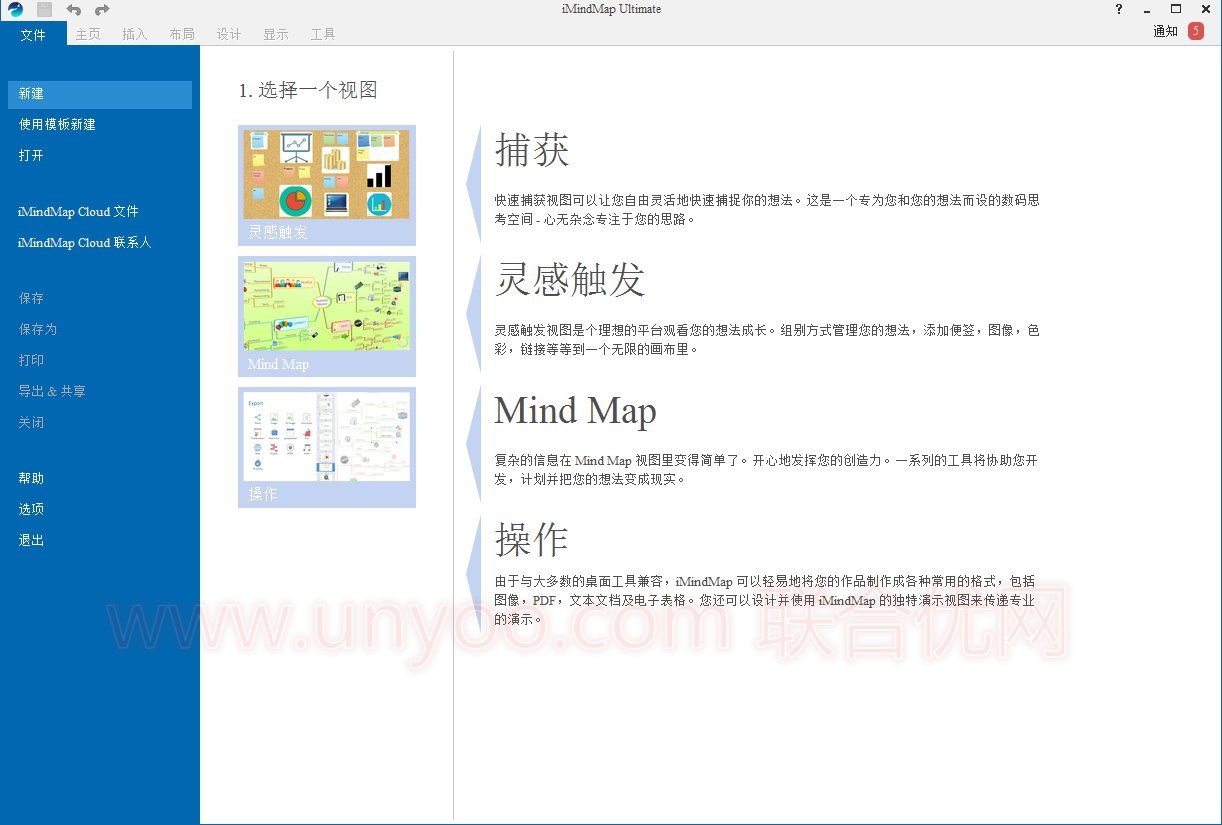Image resolution: width=1222 pixels, height=825 pixels.
Task: Click the Mind Map large heading
Action: point(576,411)
